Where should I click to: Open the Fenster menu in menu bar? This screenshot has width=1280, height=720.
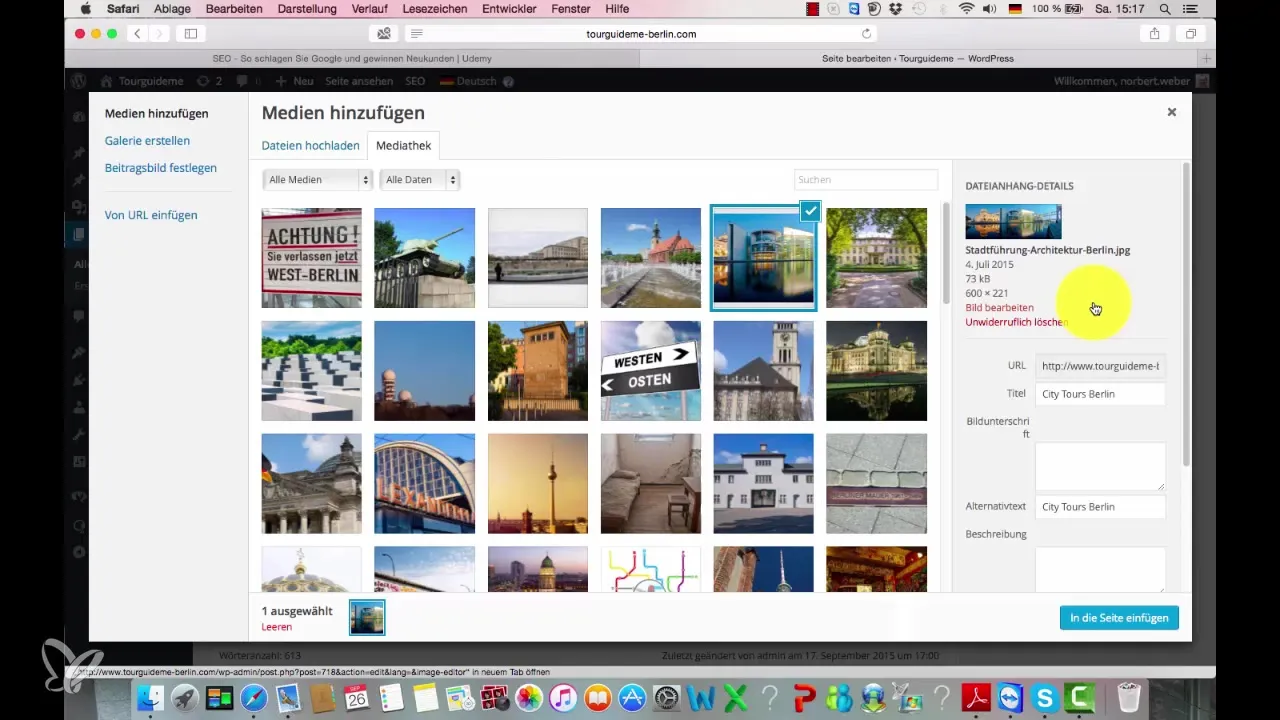click(x=571, y=9)
